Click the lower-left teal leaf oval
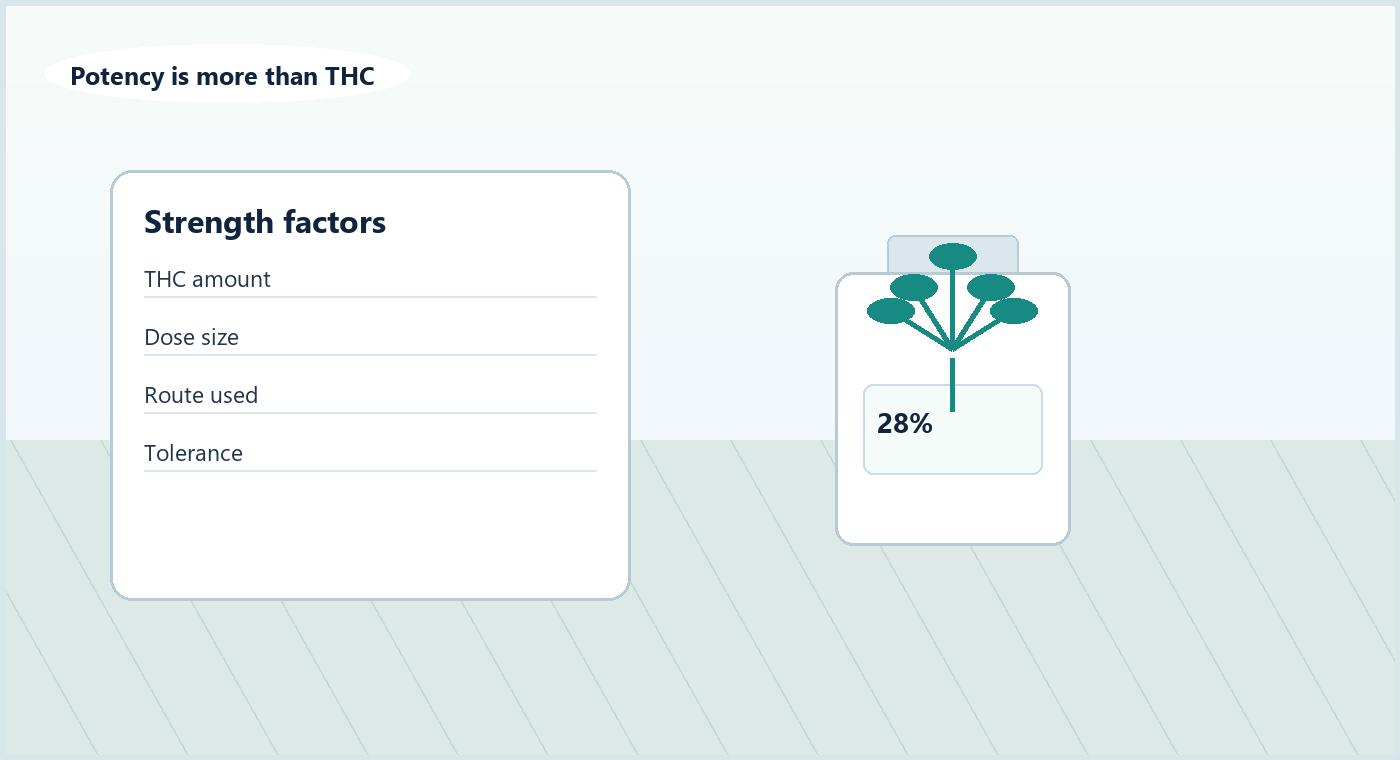 pos(891,311)
